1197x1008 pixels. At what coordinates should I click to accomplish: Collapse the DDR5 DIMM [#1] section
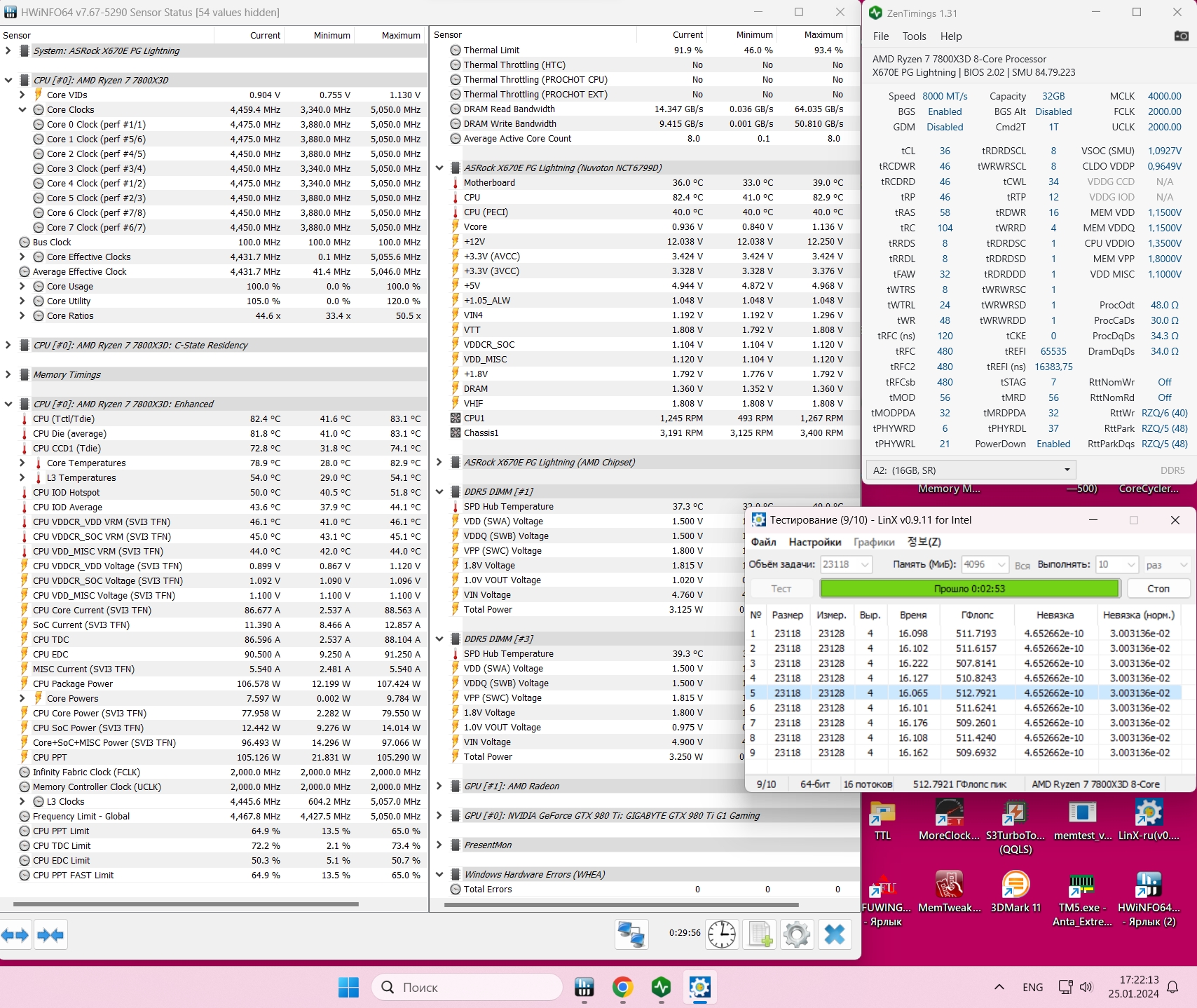pos(439,491)
